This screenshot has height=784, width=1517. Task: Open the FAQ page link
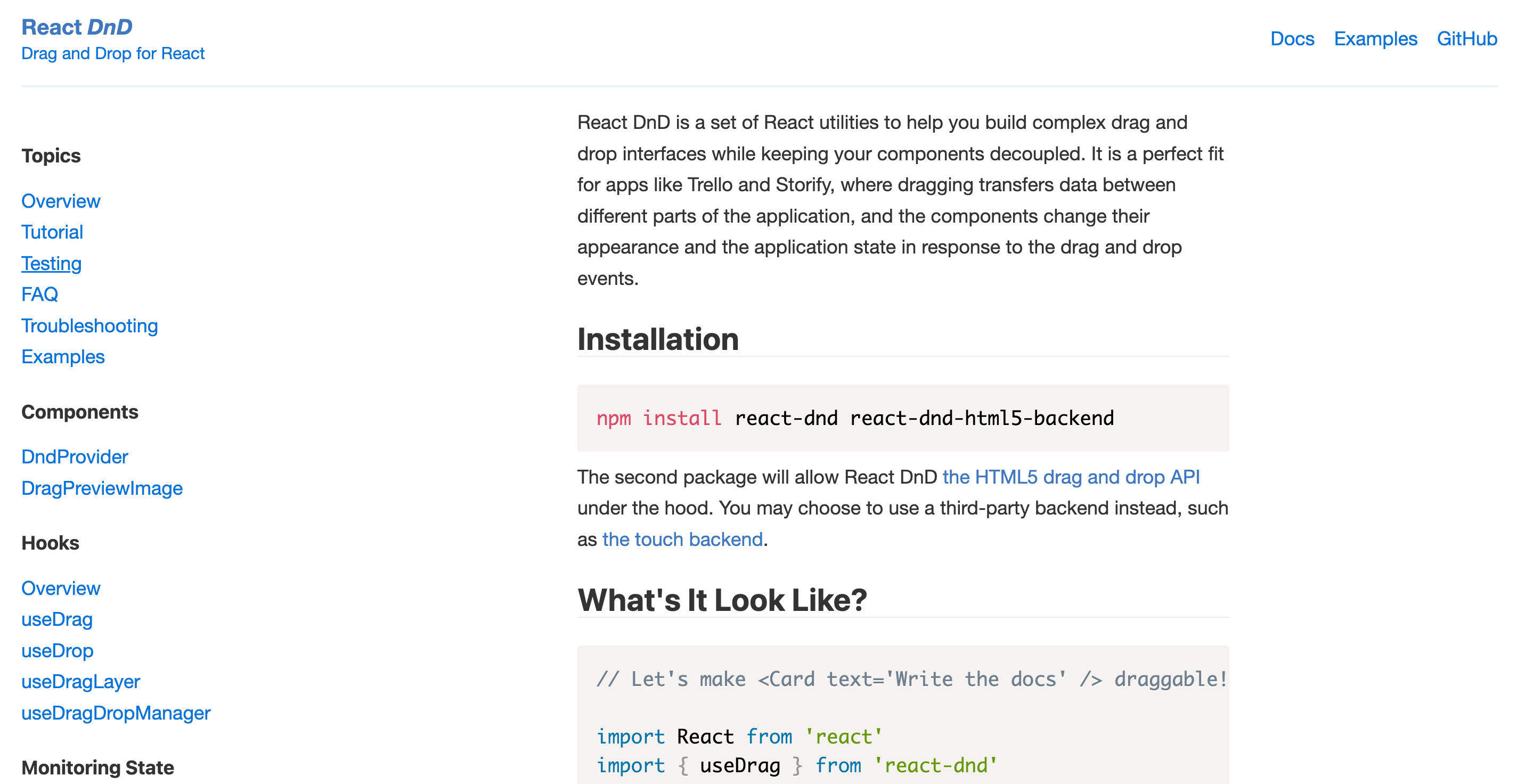pos(39,294)
